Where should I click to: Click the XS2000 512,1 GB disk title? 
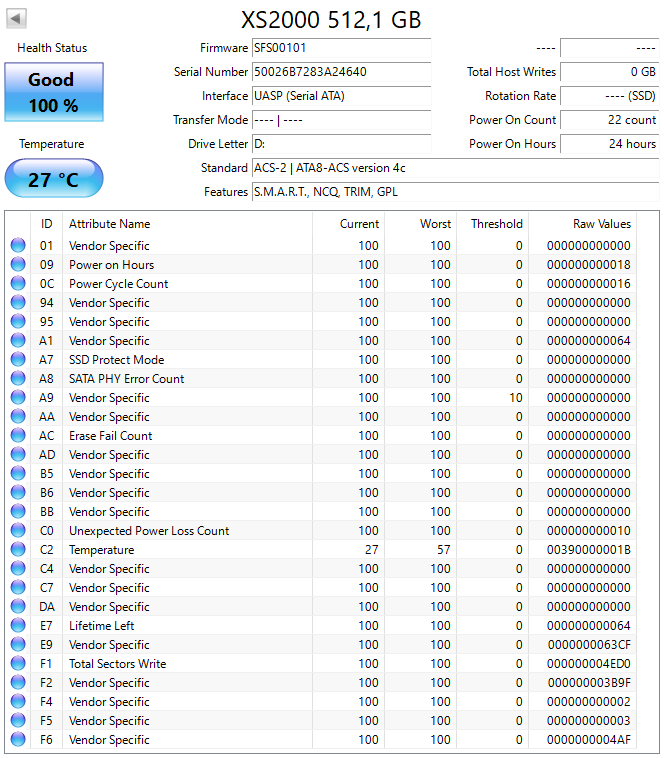click(x=332, y=20)
